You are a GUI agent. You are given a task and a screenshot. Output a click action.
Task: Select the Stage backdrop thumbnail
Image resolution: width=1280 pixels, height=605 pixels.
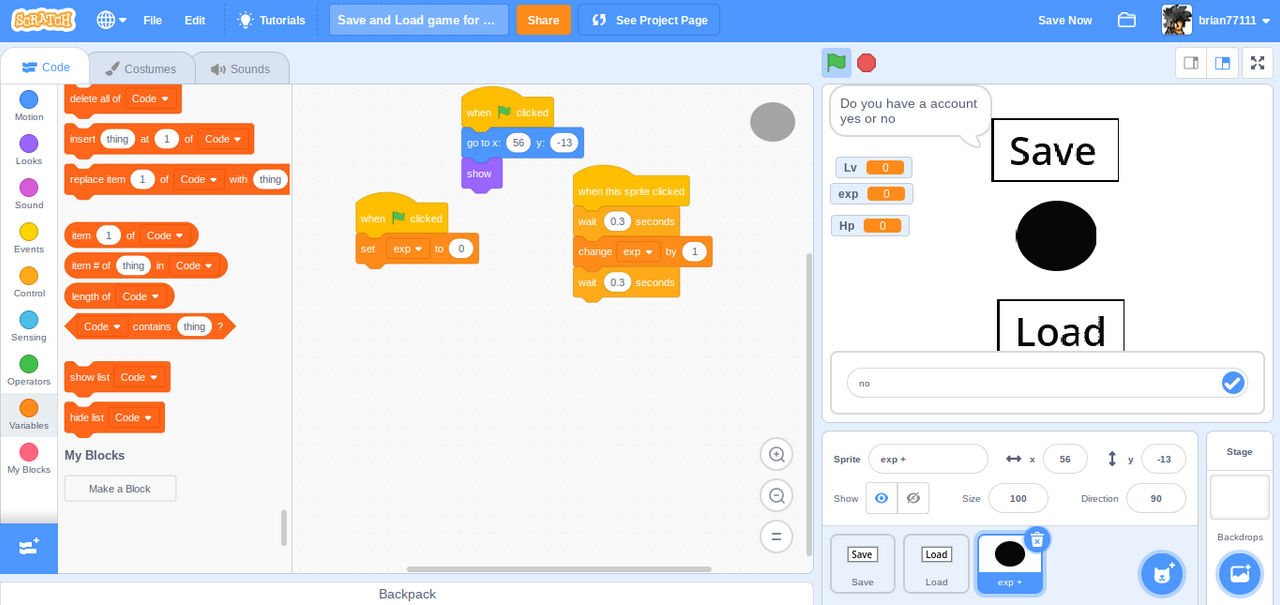(x=1239, y=497)
